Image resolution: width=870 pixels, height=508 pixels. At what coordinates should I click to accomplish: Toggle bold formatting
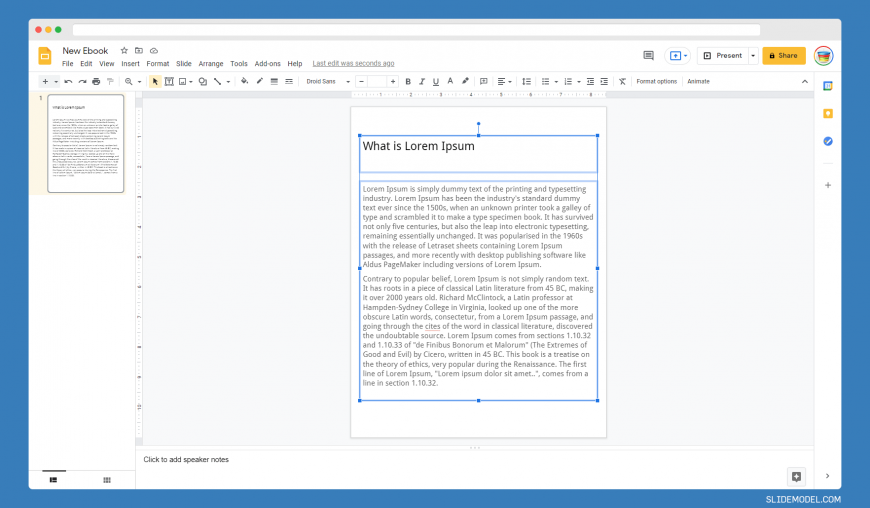tap(408, 82)
